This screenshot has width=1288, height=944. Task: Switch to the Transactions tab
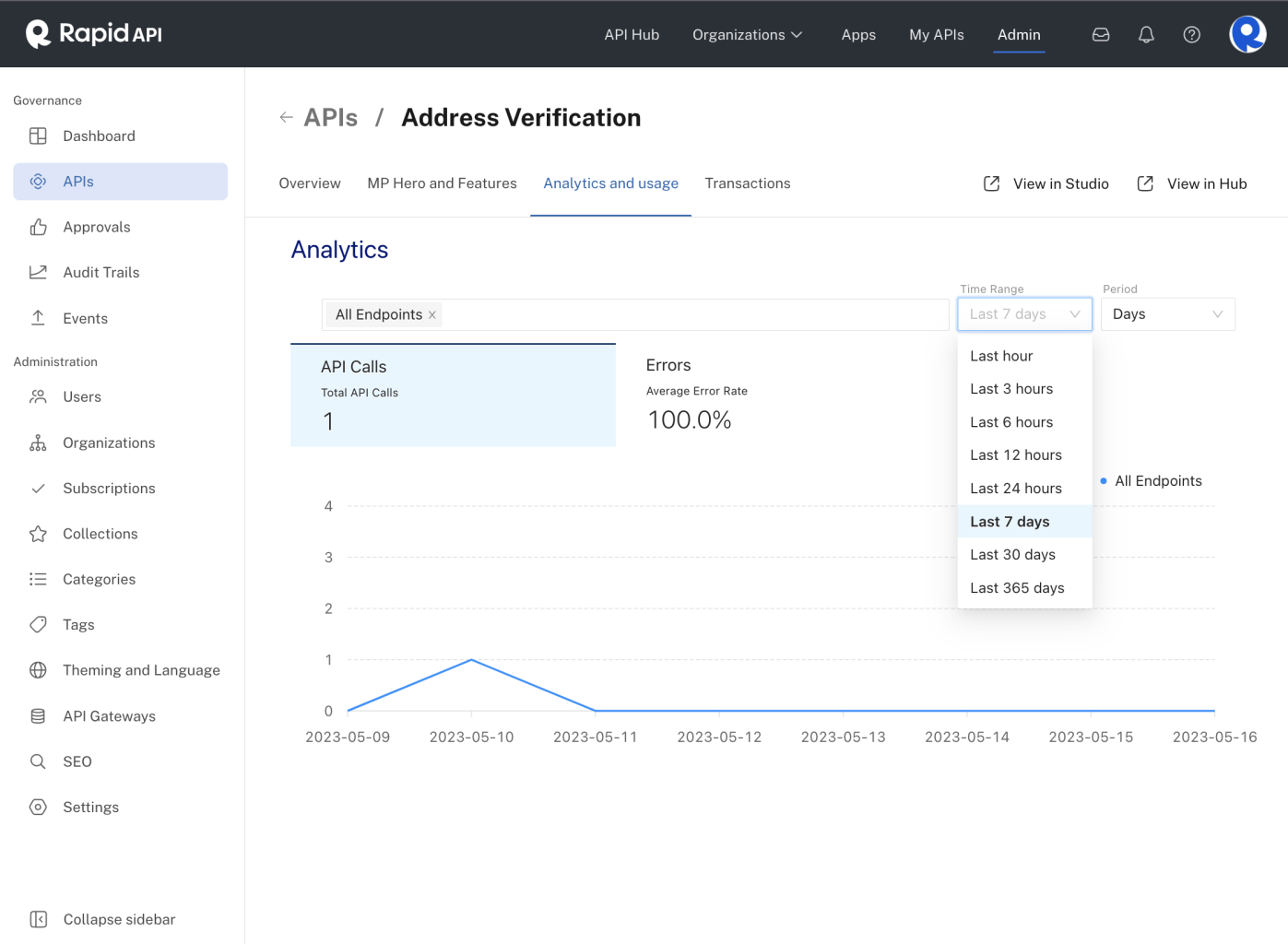pos(747,183)
